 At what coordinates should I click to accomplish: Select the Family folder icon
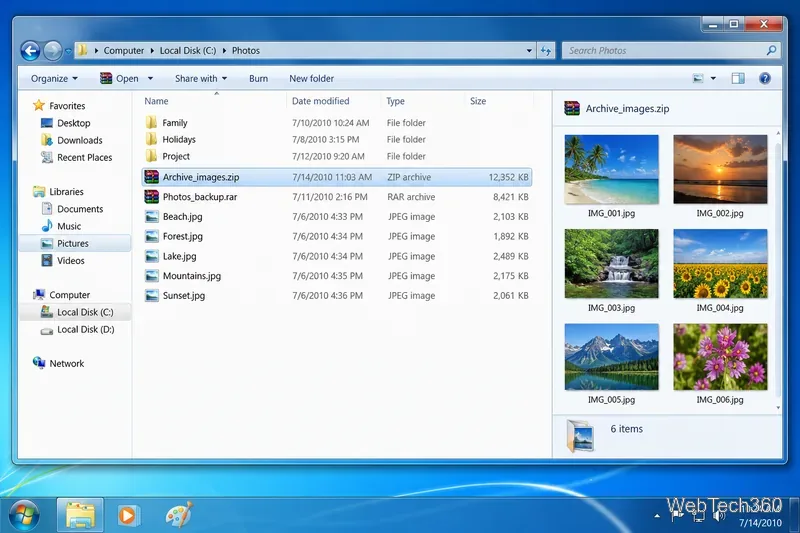coord(151,122)
